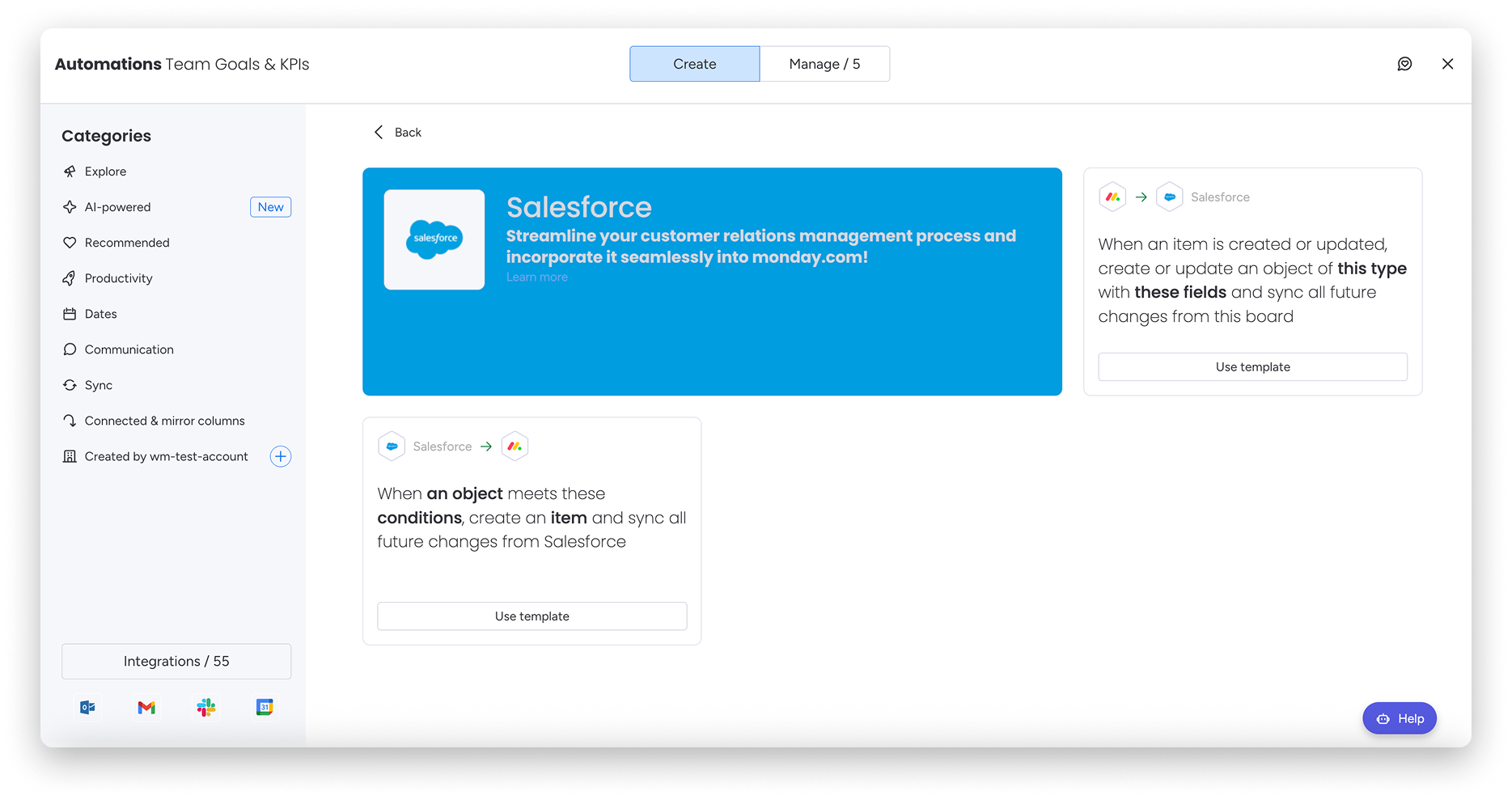Select the Gmail integration icon

tap(146, 707)
